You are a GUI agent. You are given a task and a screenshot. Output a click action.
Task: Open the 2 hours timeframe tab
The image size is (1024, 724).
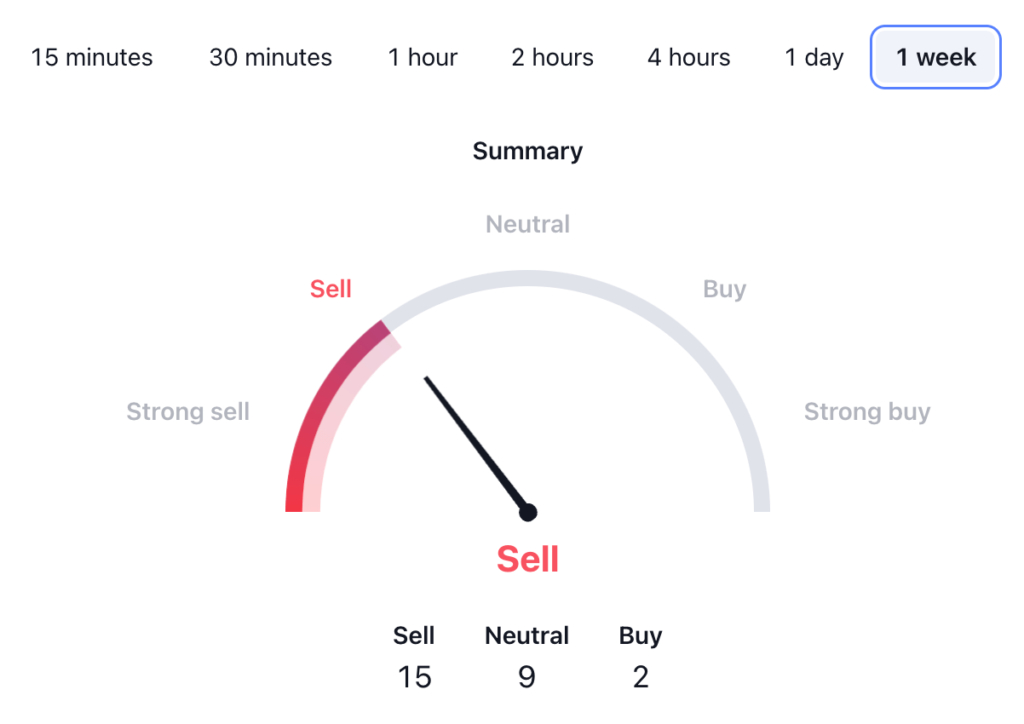[552, 57]
